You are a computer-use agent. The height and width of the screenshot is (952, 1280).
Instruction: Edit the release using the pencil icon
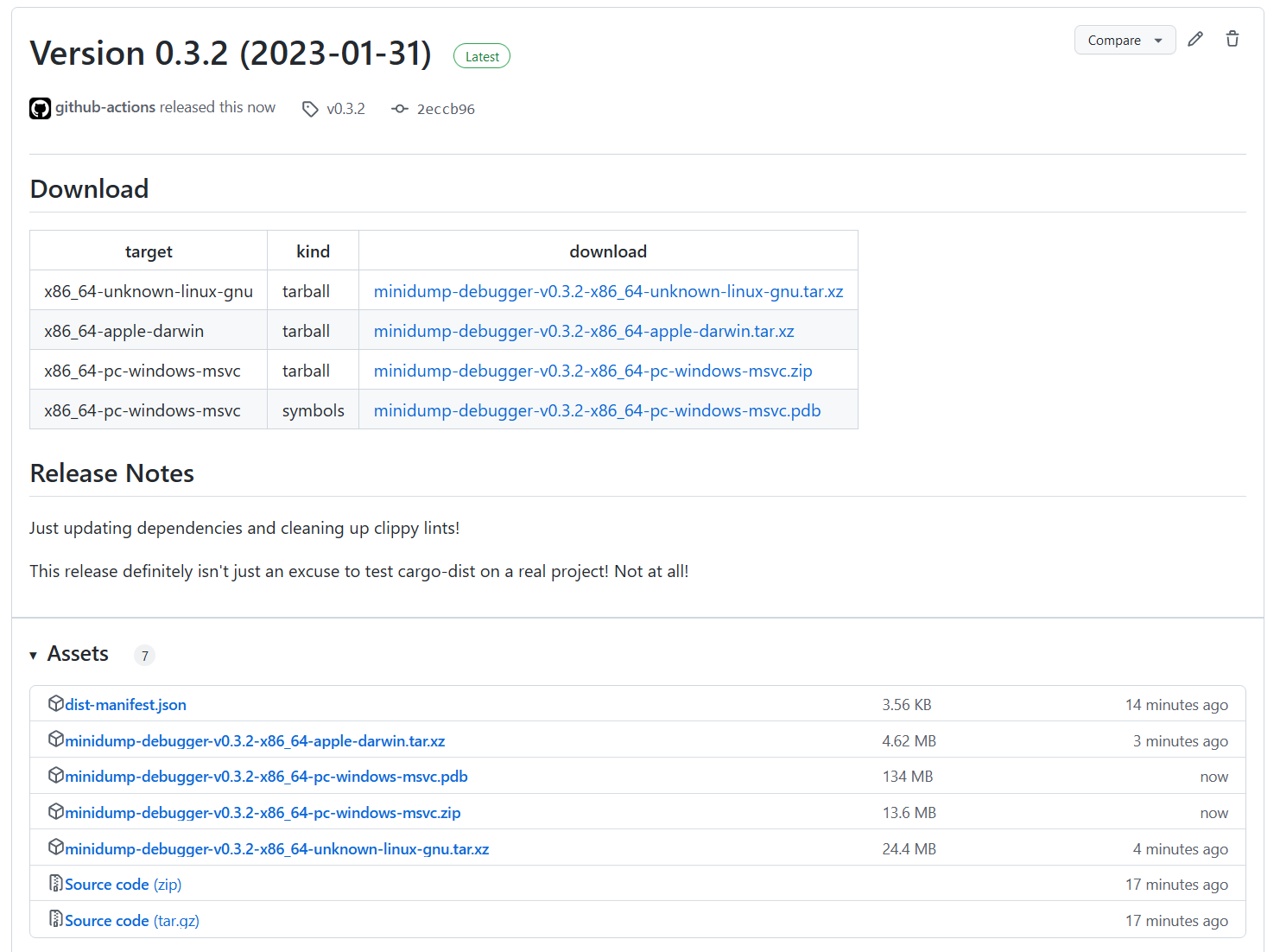[1194, 39]
